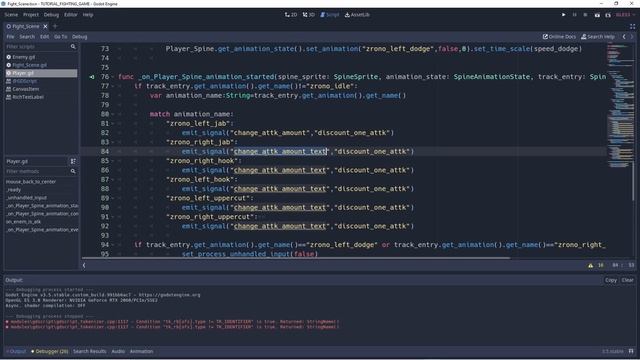The height and width of the screenshot is (360, 640).
Task: Open the Project menu
Action: [31, 15]
